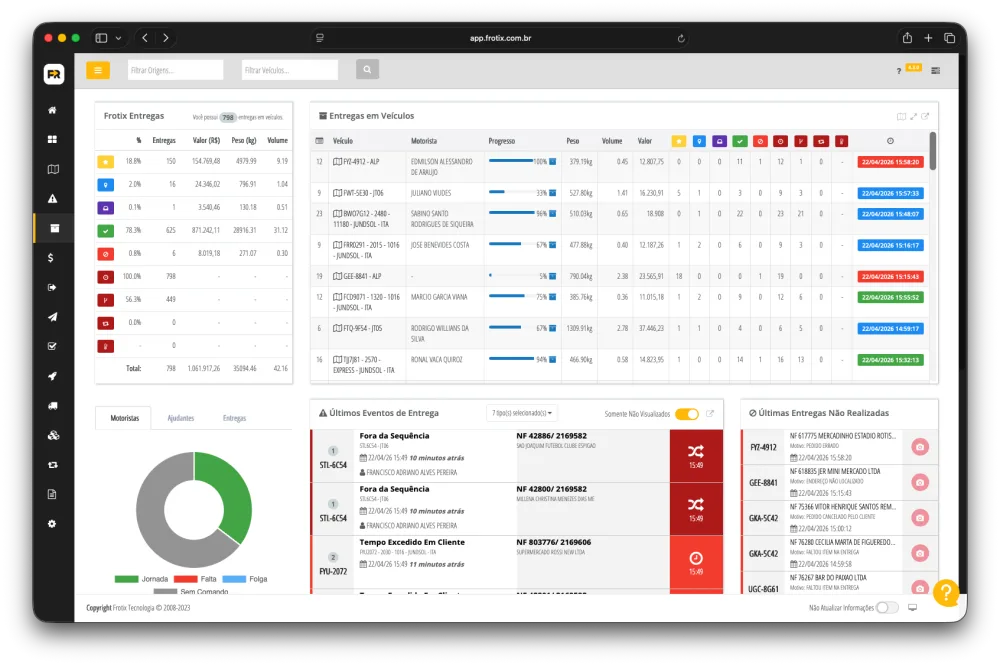Click driver name MARCIO GARCIA VIANA
Viewport: 1000px width, 666px height.
439,297
